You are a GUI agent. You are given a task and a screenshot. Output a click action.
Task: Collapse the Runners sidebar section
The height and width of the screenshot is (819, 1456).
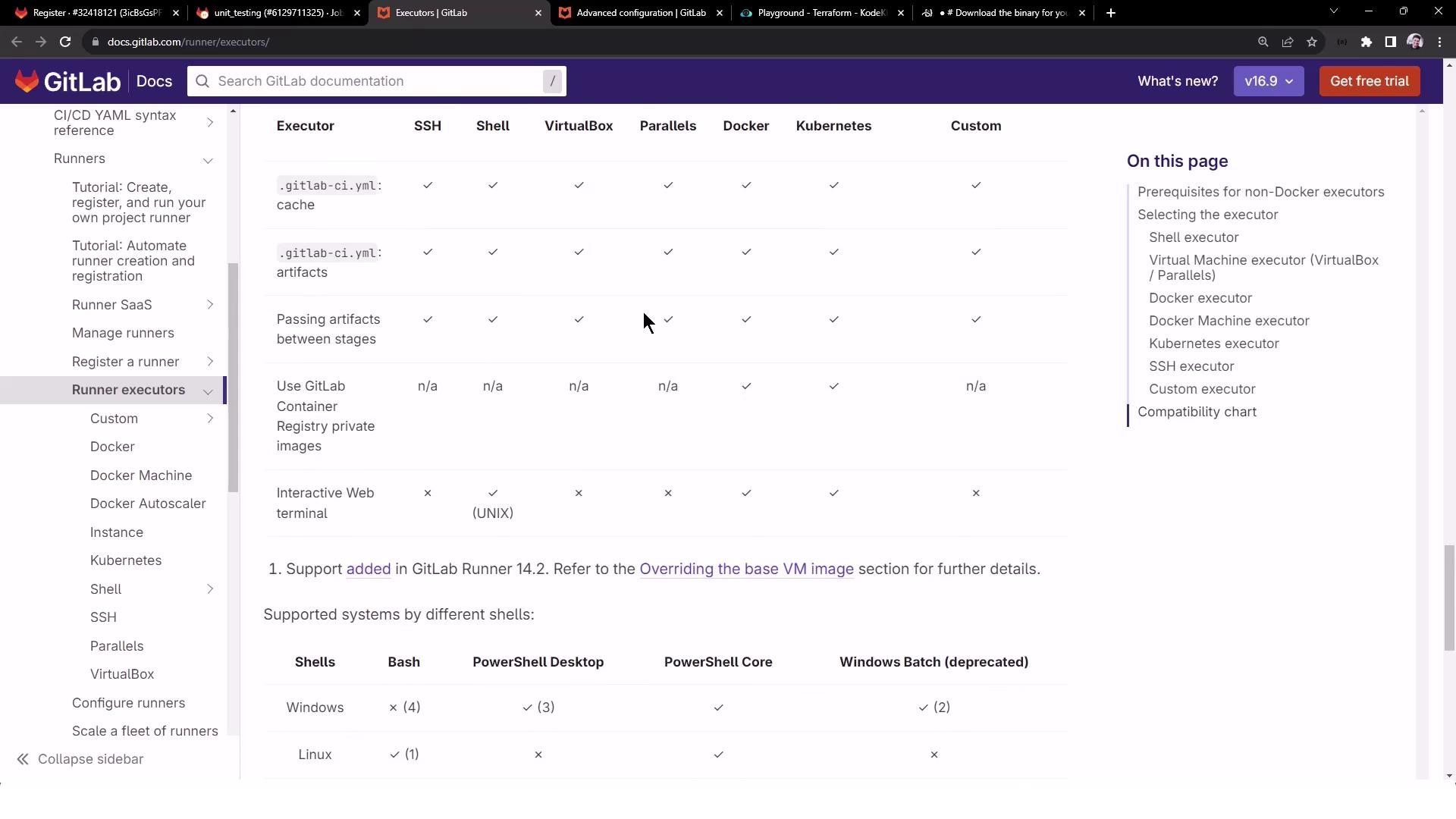point(208,159)
